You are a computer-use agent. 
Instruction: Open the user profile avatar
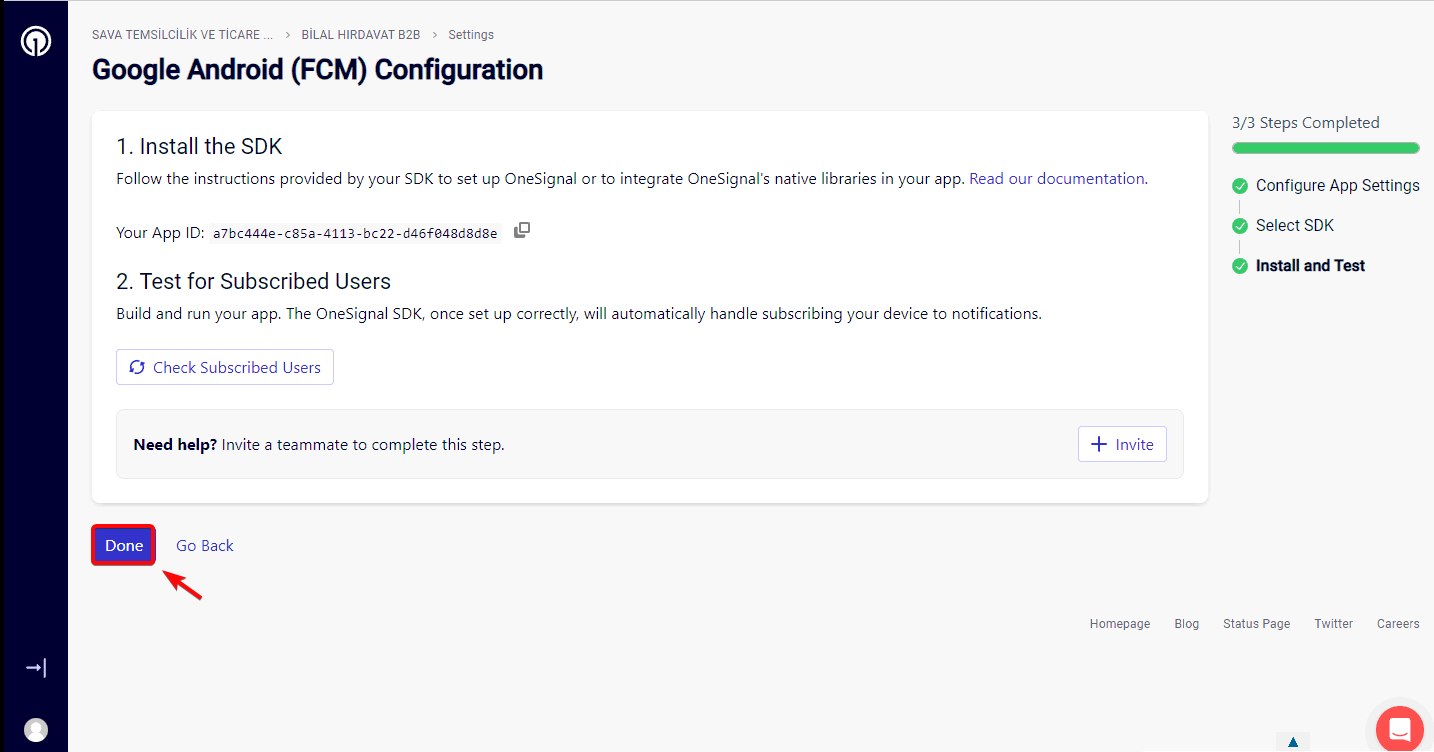(36, 730)
